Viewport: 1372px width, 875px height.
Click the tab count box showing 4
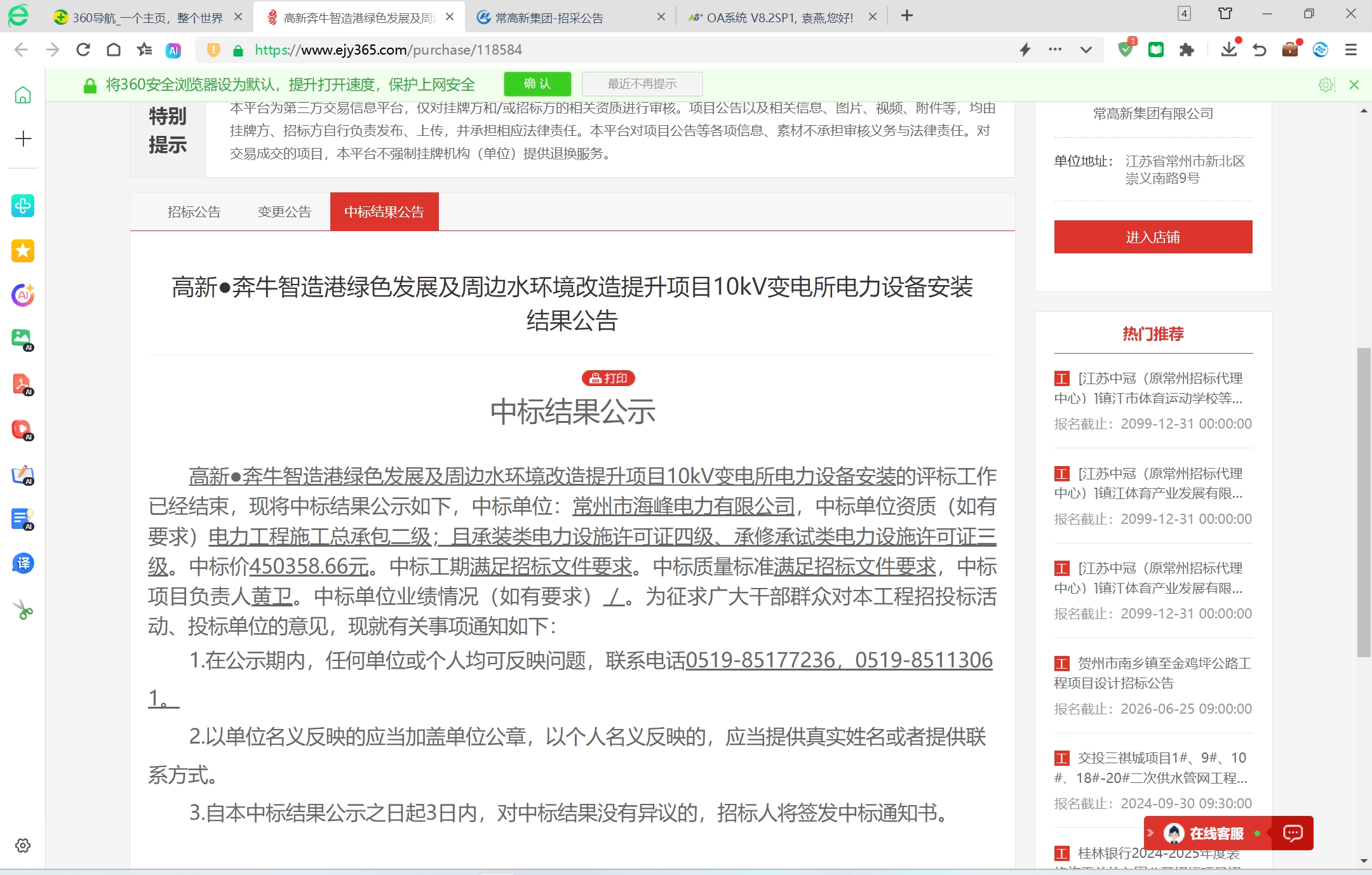(1184, 14)
